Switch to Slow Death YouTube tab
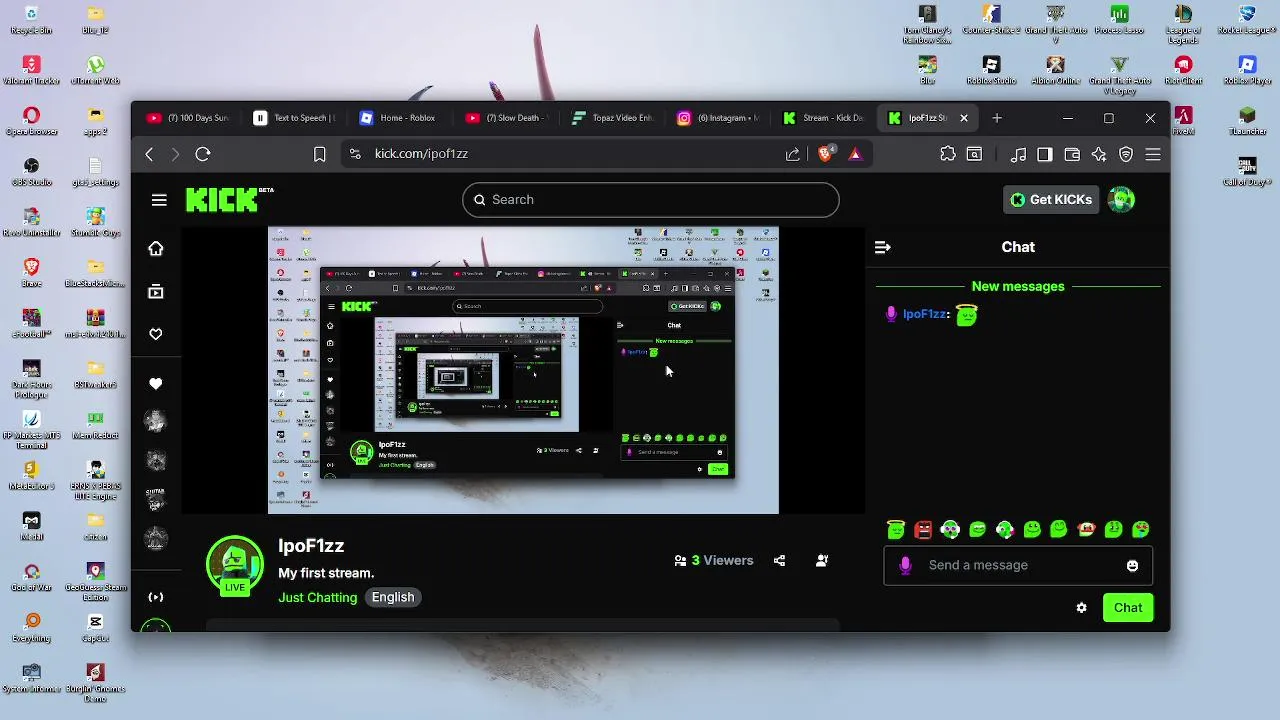1280x720 pixels. (506, 118)
